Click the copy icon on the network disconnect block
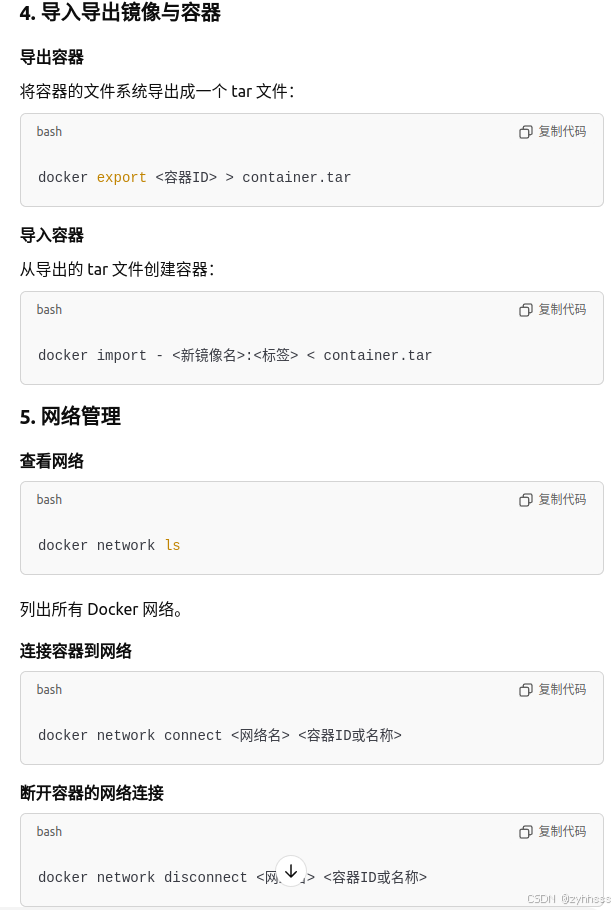The height and width of the screenshot is (910, 615). [525, 831]
